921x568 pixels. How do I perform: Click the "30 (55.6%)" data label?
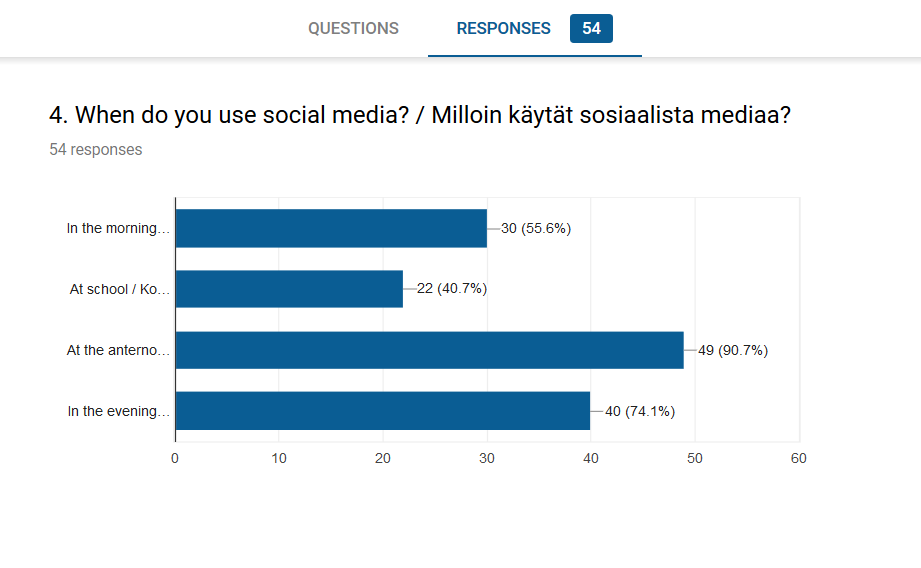536,228
